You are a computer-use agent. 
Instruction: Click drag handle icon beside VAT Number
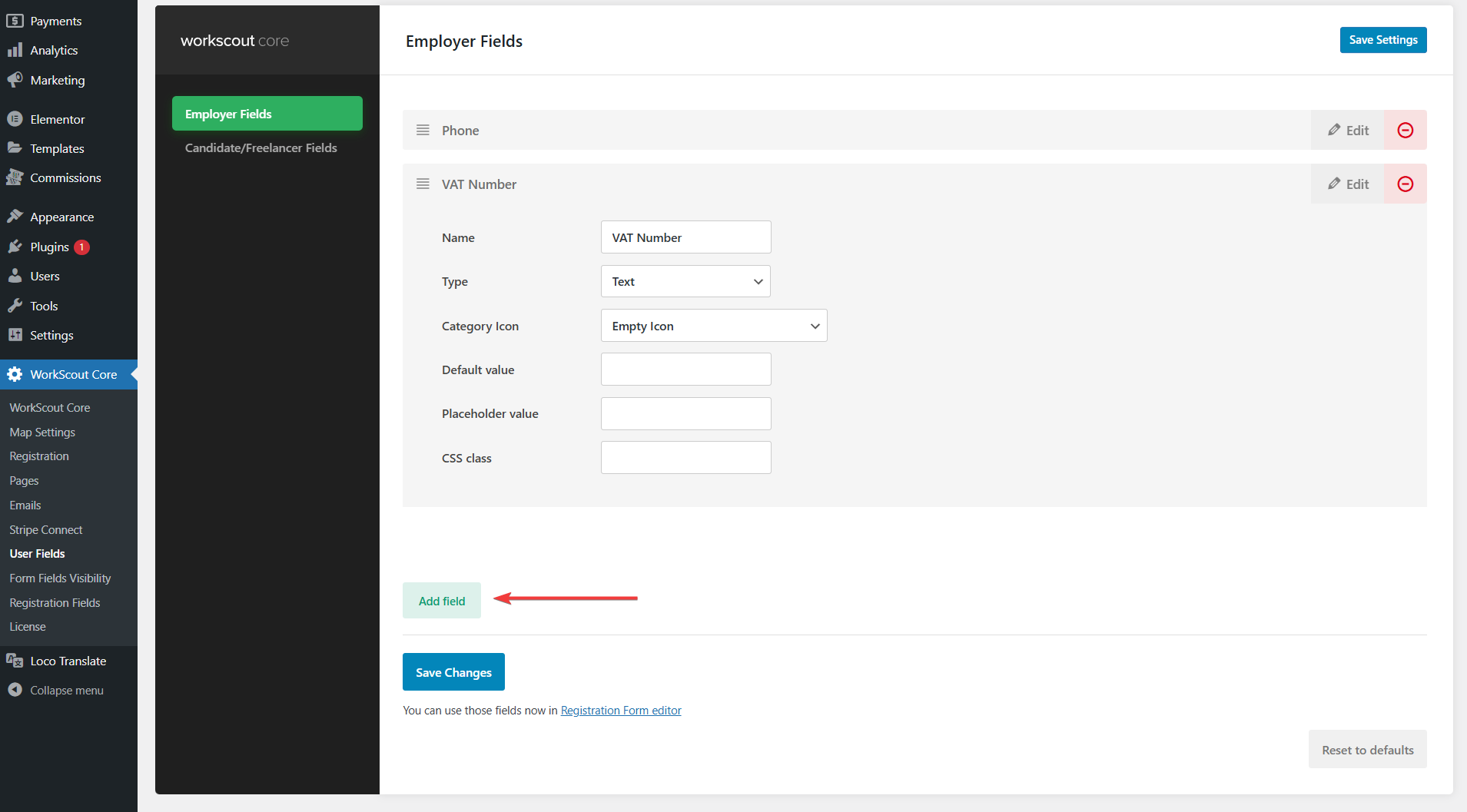(423, 184)
